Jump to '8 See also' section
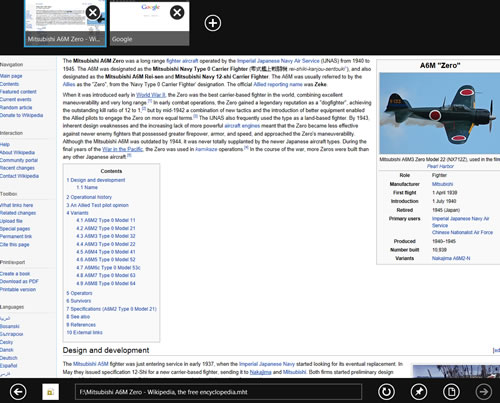The height and width of the screenshot is (403, 500). coord(78,316)
